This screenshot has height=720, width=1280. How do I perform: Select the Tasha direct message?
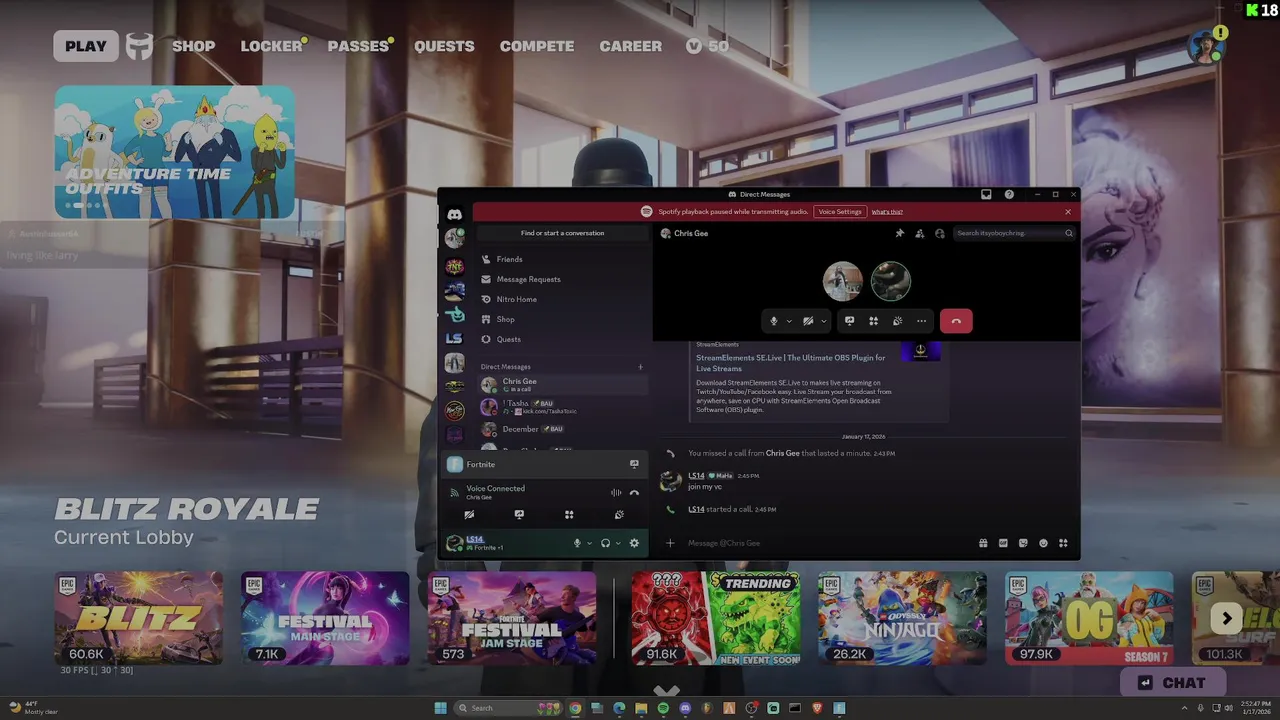tap(562, 407)
